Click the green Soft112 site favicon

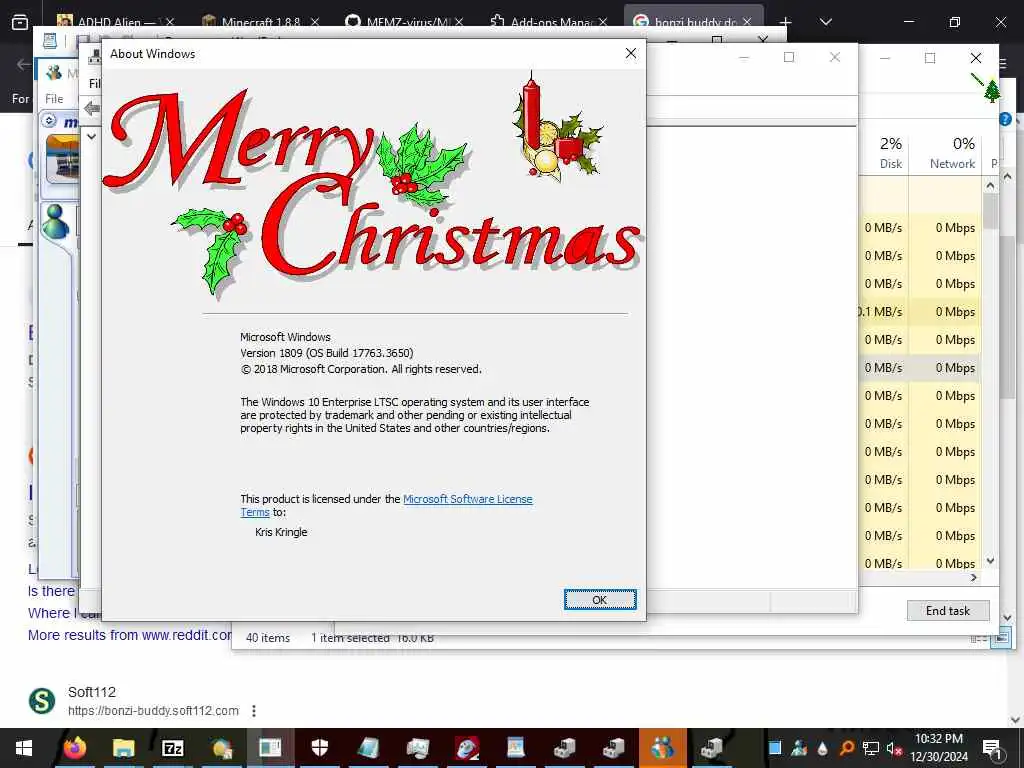pos(42,701)
